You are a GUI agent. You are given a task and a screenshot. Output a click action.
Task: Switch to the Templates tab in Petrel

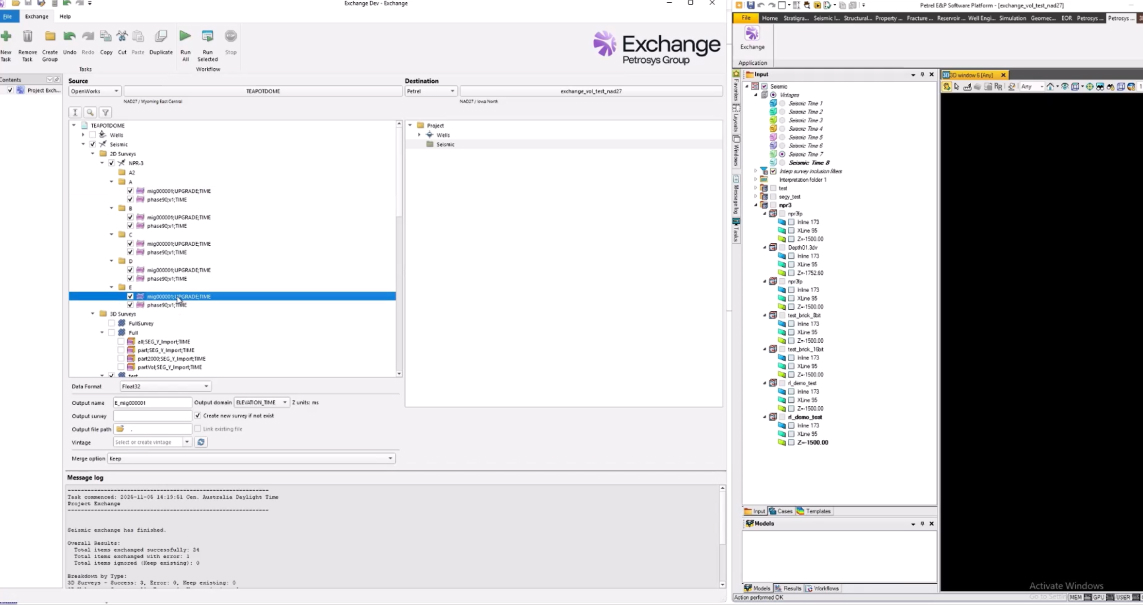815,511
